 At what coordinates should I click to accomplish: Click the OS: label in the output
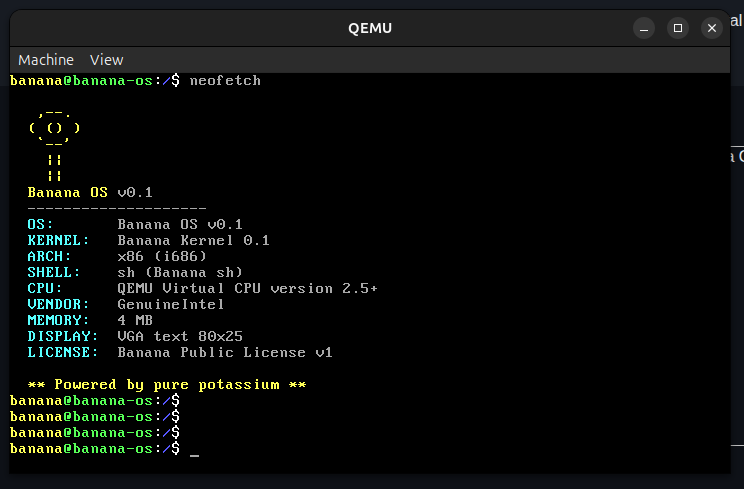pyautogui.click(x=41, y=224)
